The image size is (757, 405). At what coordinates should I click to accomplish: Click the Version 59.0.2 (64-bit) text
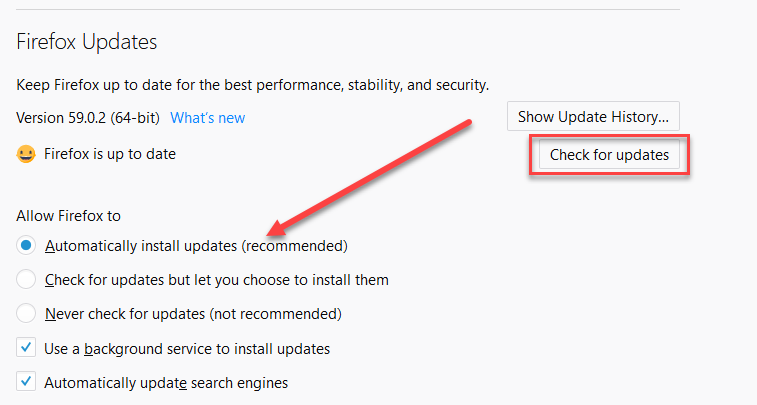pyautogui.click(x=88, y=118)
